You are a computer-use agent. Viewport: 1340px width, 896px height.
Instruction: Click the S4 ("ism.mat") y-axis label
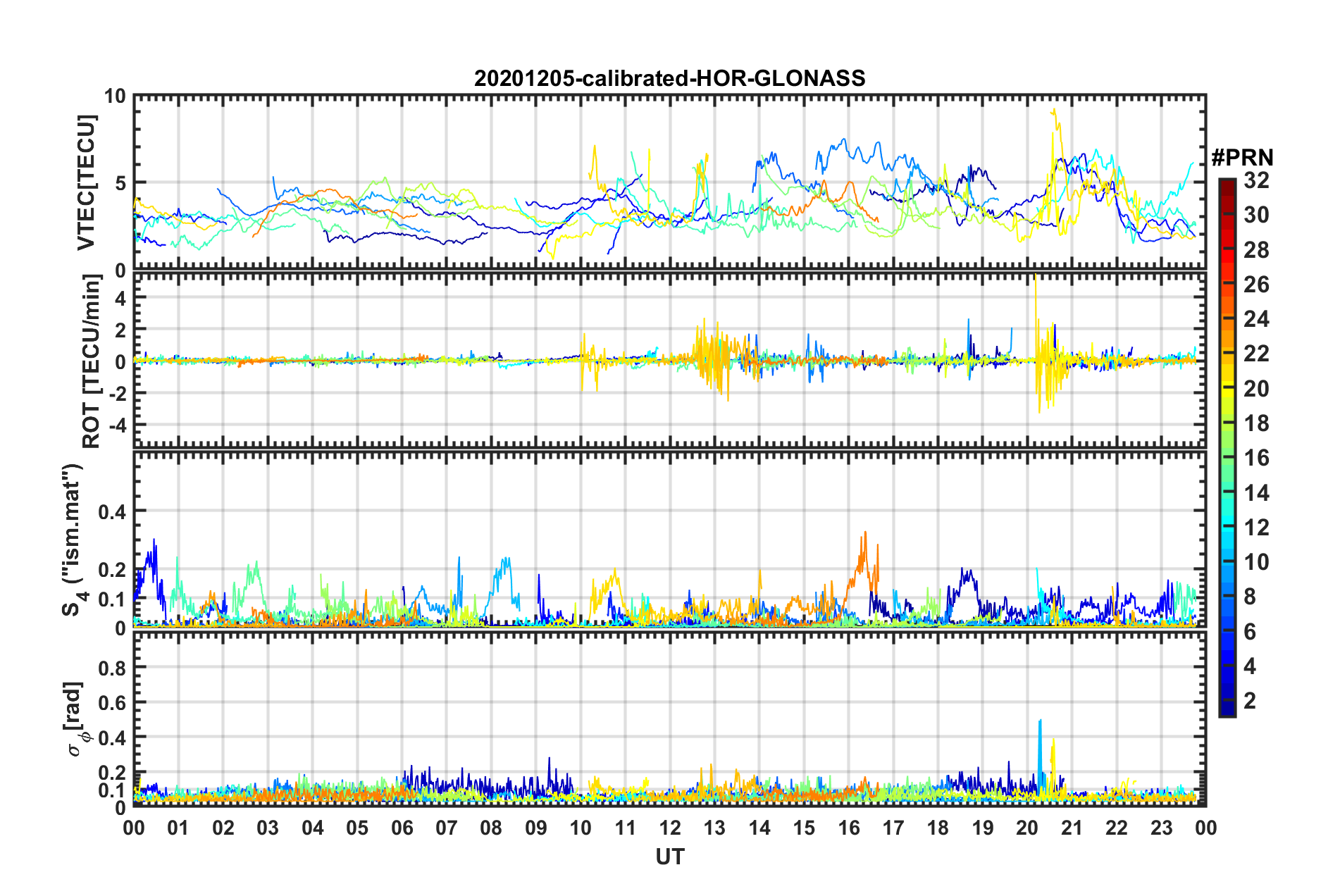click(x=74, y=540)
